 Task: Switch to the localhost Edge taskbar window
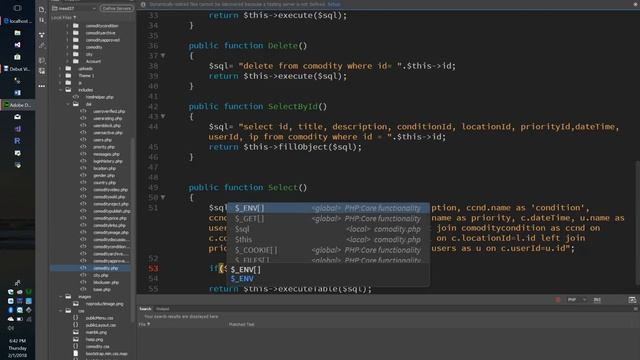(x=17, y=21)
